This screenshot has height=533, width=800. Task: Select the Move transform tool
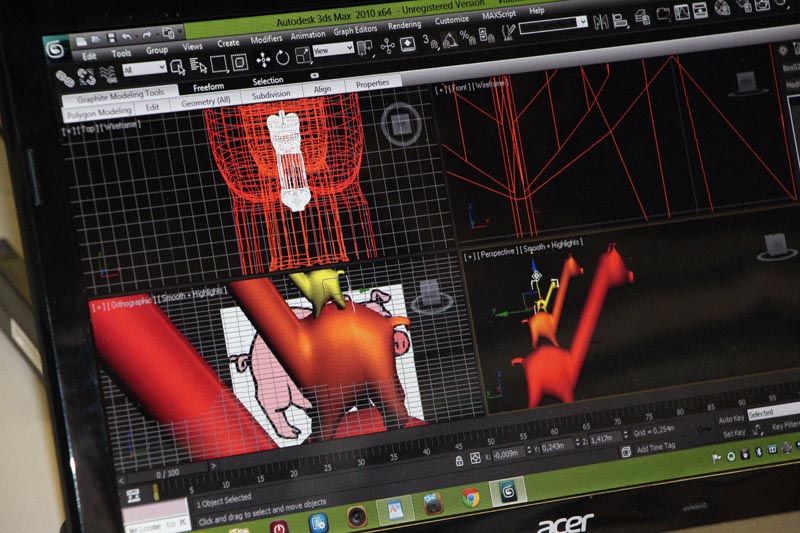(x=264, y=59)
